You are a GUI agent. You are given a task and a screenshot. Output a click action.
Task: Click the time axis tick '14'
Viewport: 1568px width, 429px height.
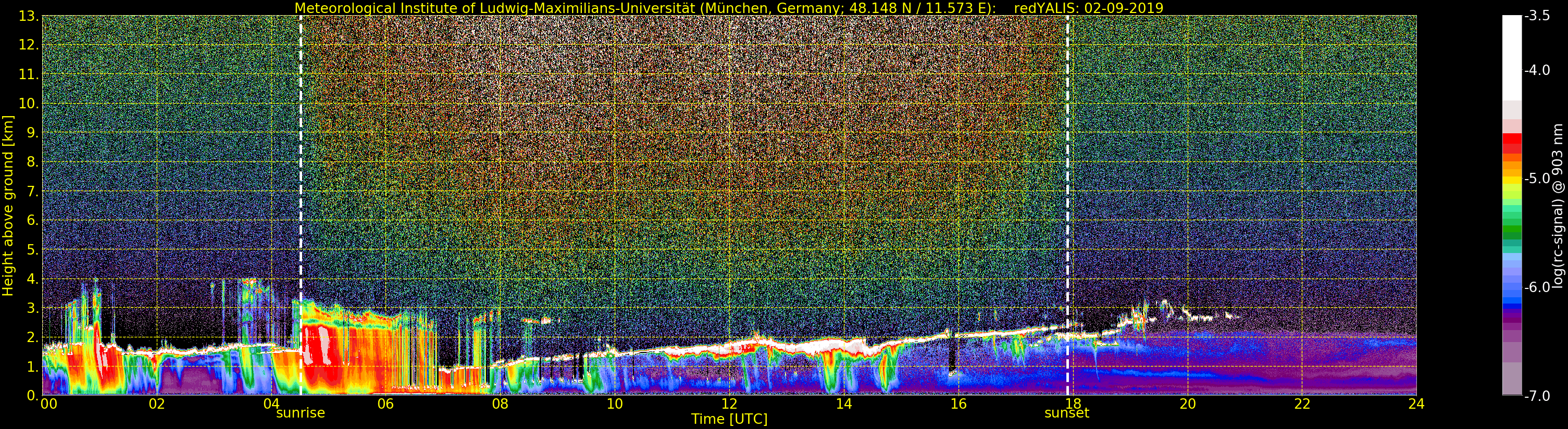tap(844, 404)
